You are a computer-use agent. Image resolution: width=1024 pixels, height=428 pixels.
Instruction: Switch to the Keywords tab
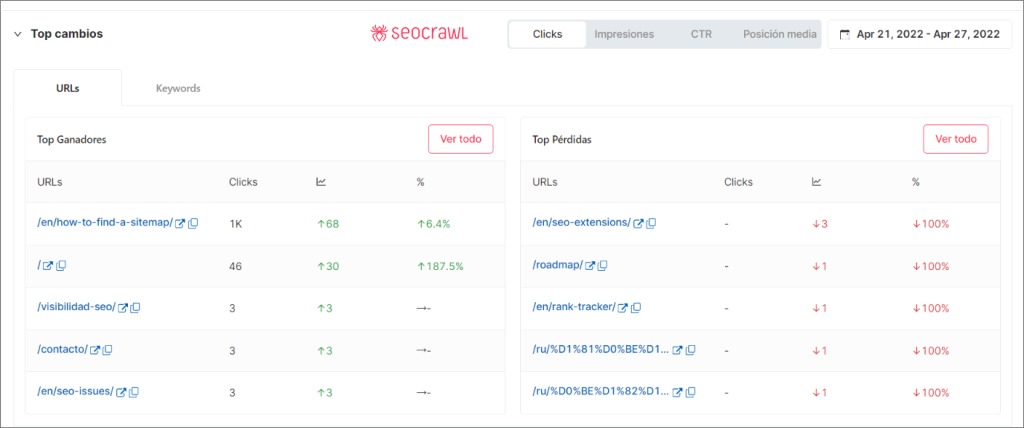(x=178, y=88)
